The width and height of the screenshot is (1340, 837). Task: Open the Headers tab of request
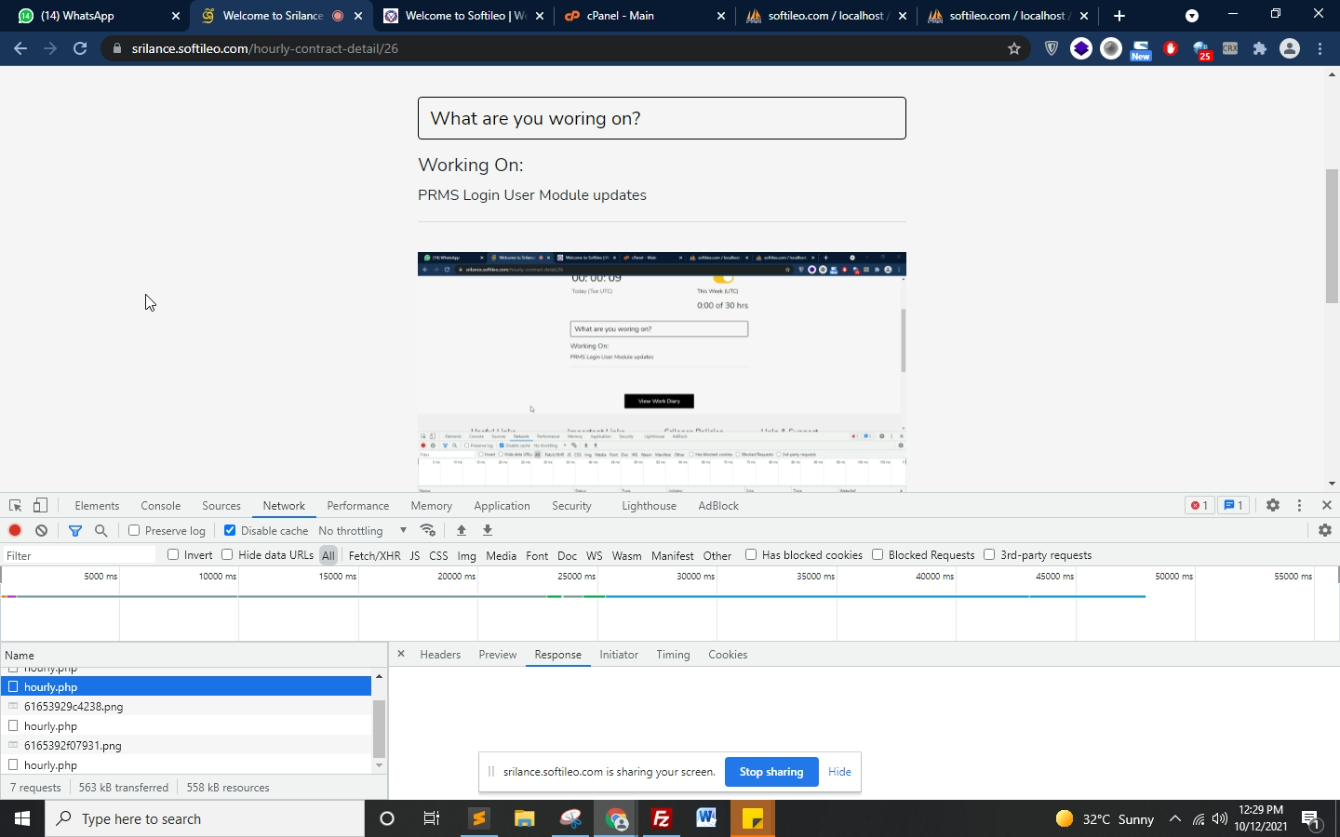pyautogui.click(x=440, y=655)
